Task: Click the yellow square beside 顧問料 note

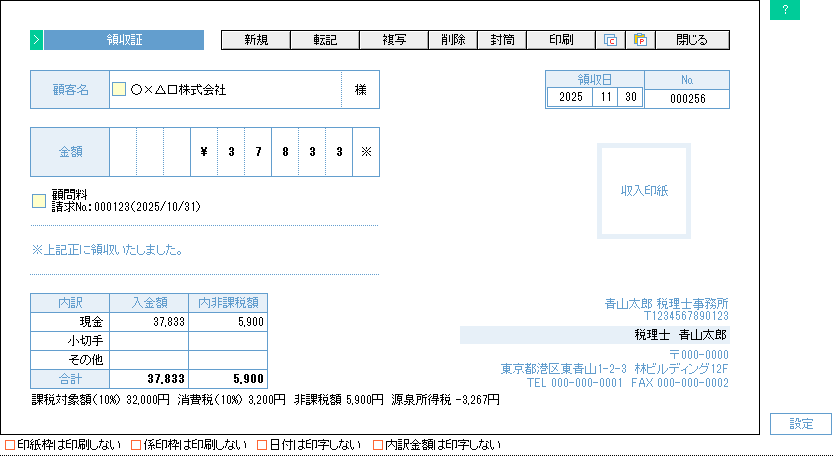Action: (39, 201)
